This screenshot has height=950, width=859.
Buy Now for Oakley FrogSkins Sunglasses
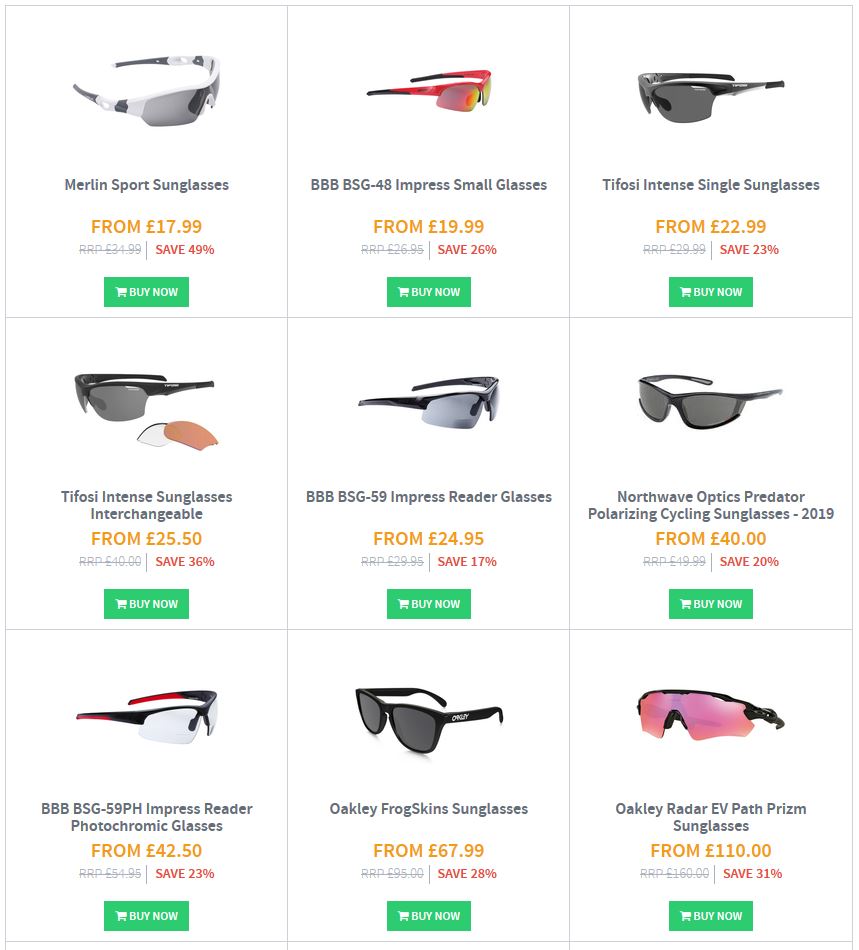click(x=429, y=916)
